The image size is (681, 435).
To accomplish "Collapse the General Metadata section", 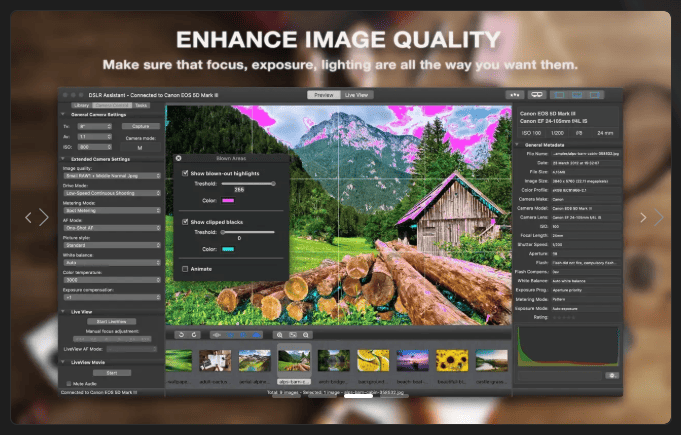I will tap(517, 145).
